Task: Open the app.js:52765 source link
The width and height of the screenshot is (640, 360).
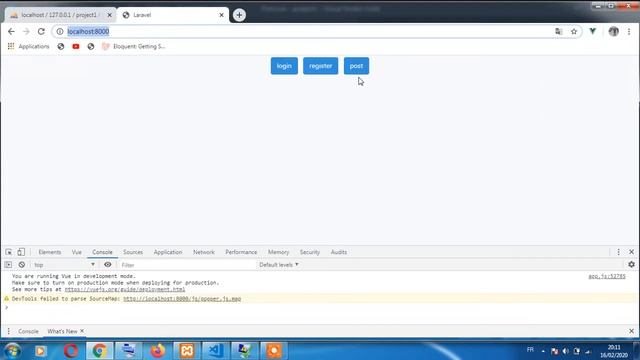Action: tap(607, 276)
